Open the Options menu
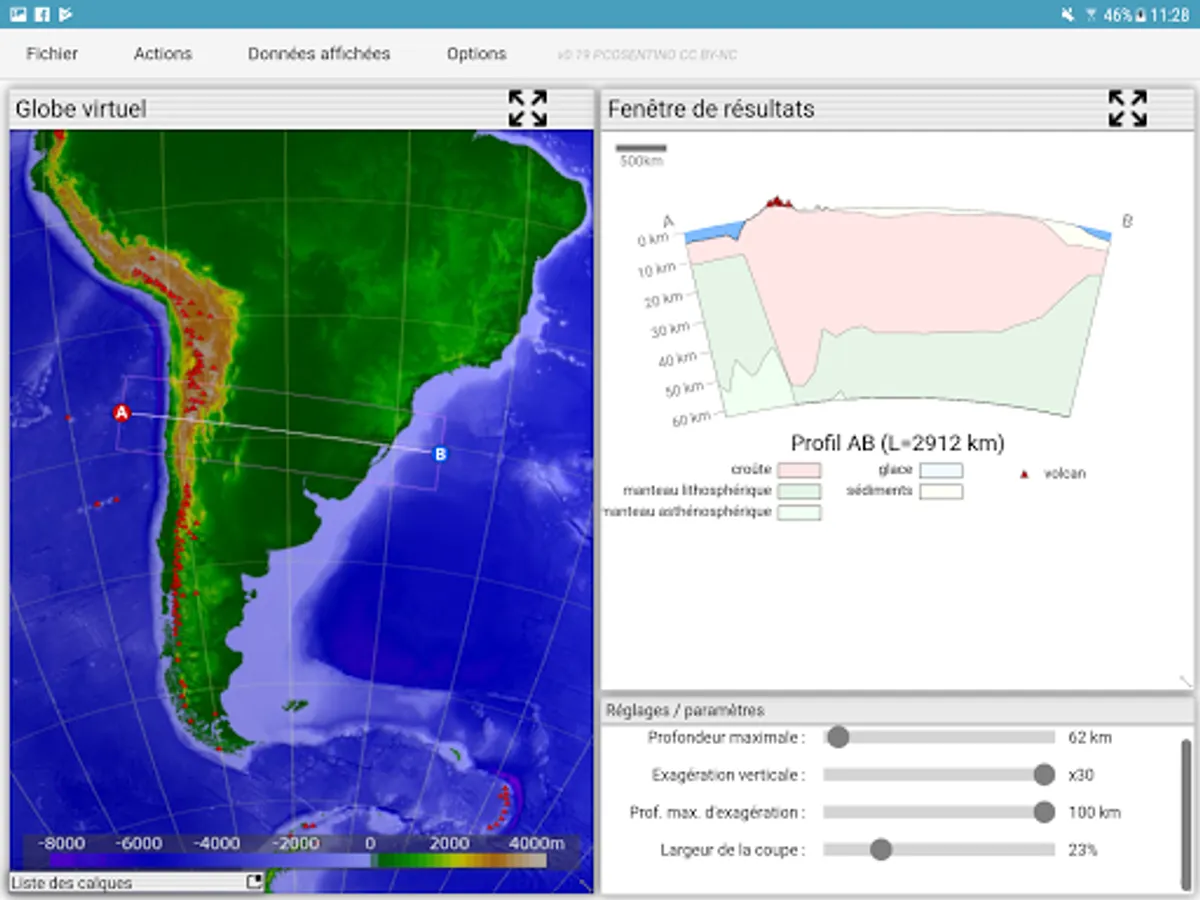The image size is (1200, 900). click(476, 54)
